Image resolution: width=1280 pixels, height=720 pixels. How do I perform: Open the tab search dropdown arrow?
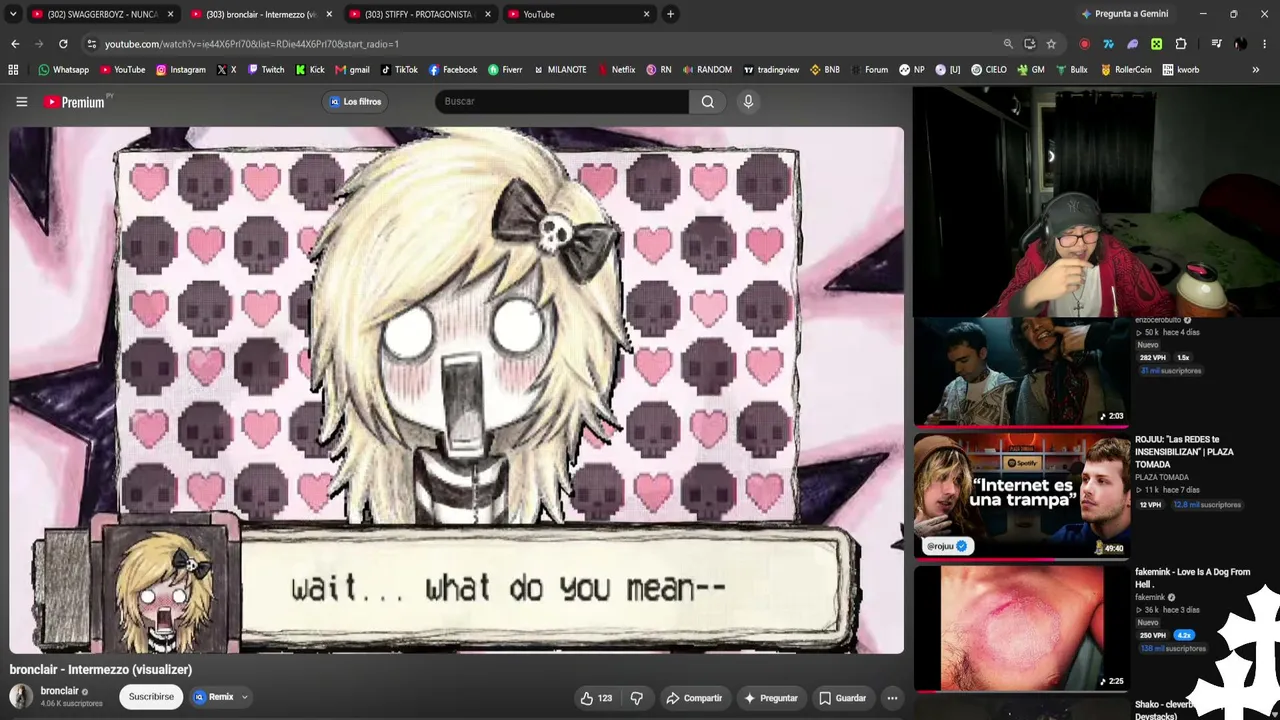click(x=13, y=14)
